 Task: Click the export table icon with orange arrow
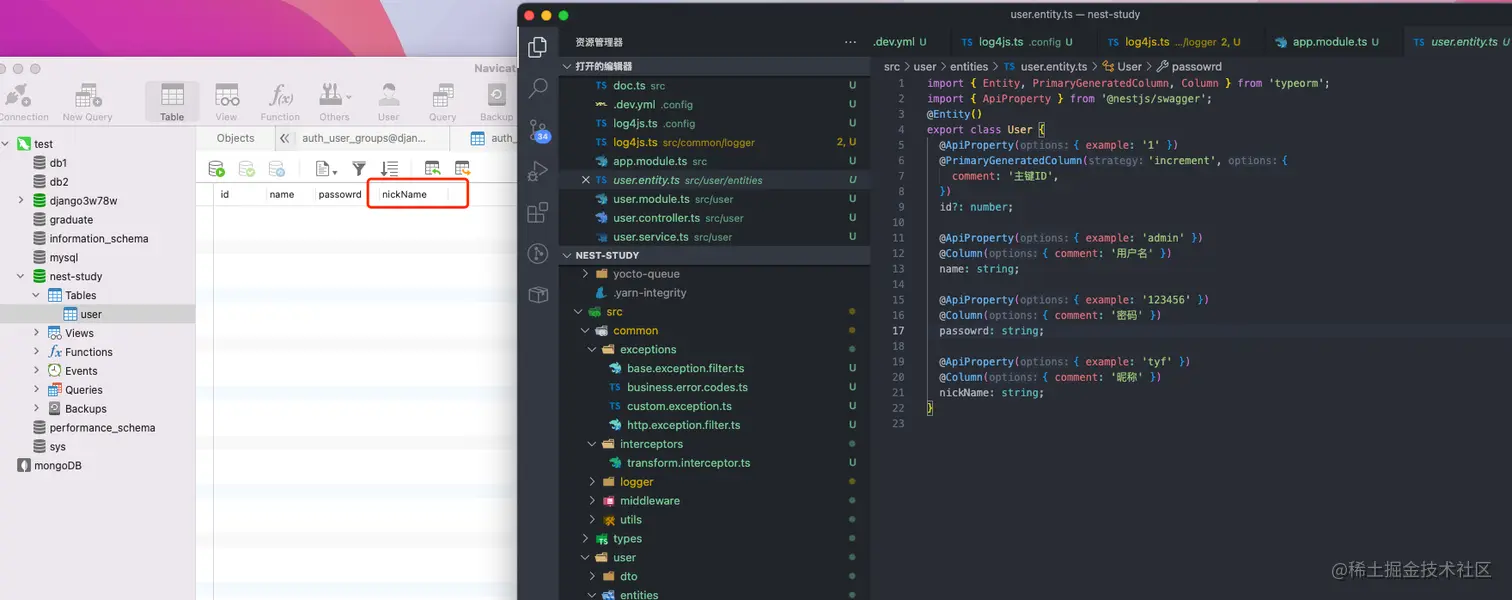point(462,169)
